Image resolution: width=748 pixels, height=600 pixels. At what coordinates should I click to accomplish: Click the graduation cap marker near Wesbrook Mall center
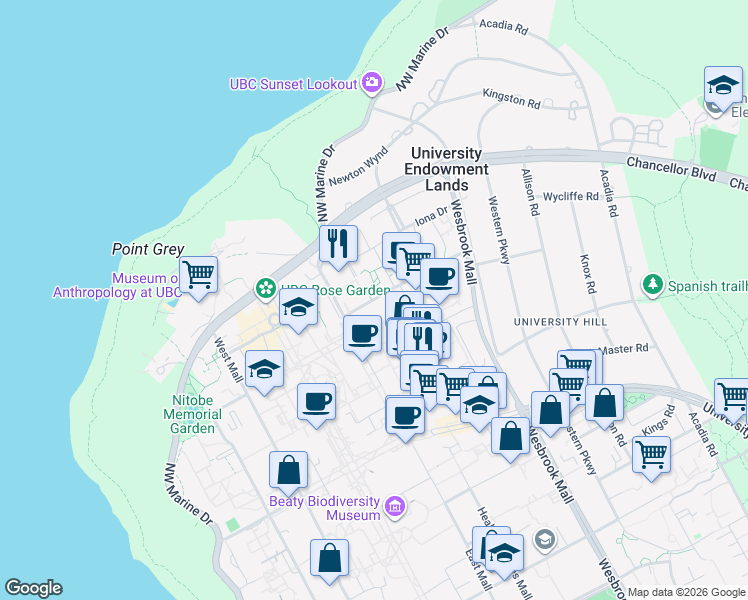coord(479,405)
